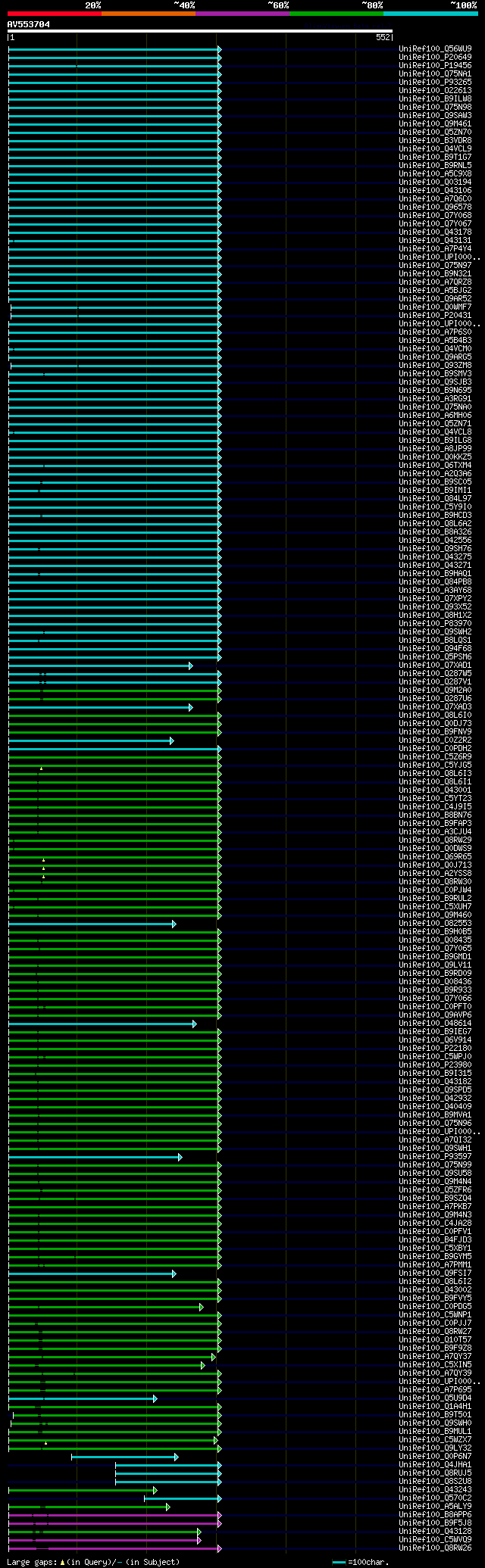
Task: Select label UniRef100_Q9SAW3
Action: (435, 115)
